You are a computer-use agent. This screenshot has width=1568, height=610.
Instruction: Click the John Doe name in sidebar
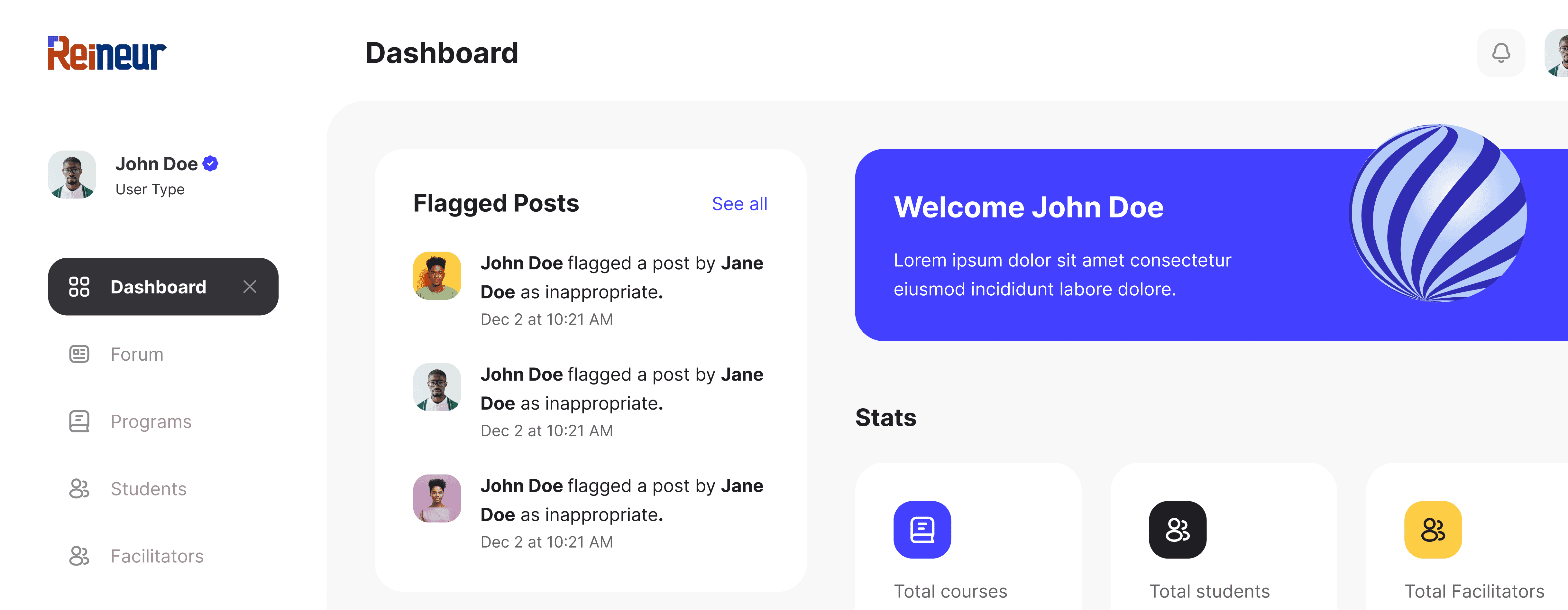[156, 164]
